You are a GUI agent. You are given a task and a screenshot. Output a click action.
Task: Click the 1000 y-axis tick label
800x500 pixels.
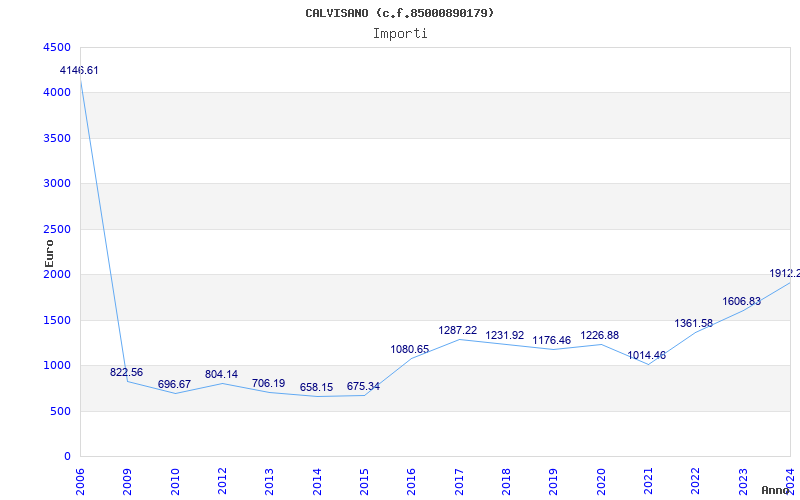coord(57,366)
